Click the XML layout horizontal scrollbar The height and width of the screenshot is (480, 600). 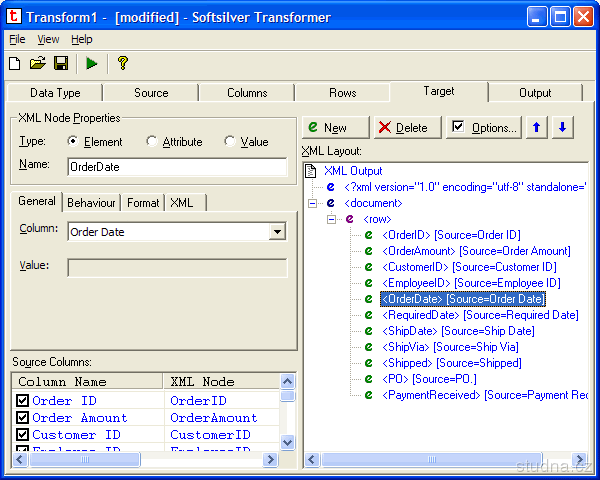click(x=440, y=459)
